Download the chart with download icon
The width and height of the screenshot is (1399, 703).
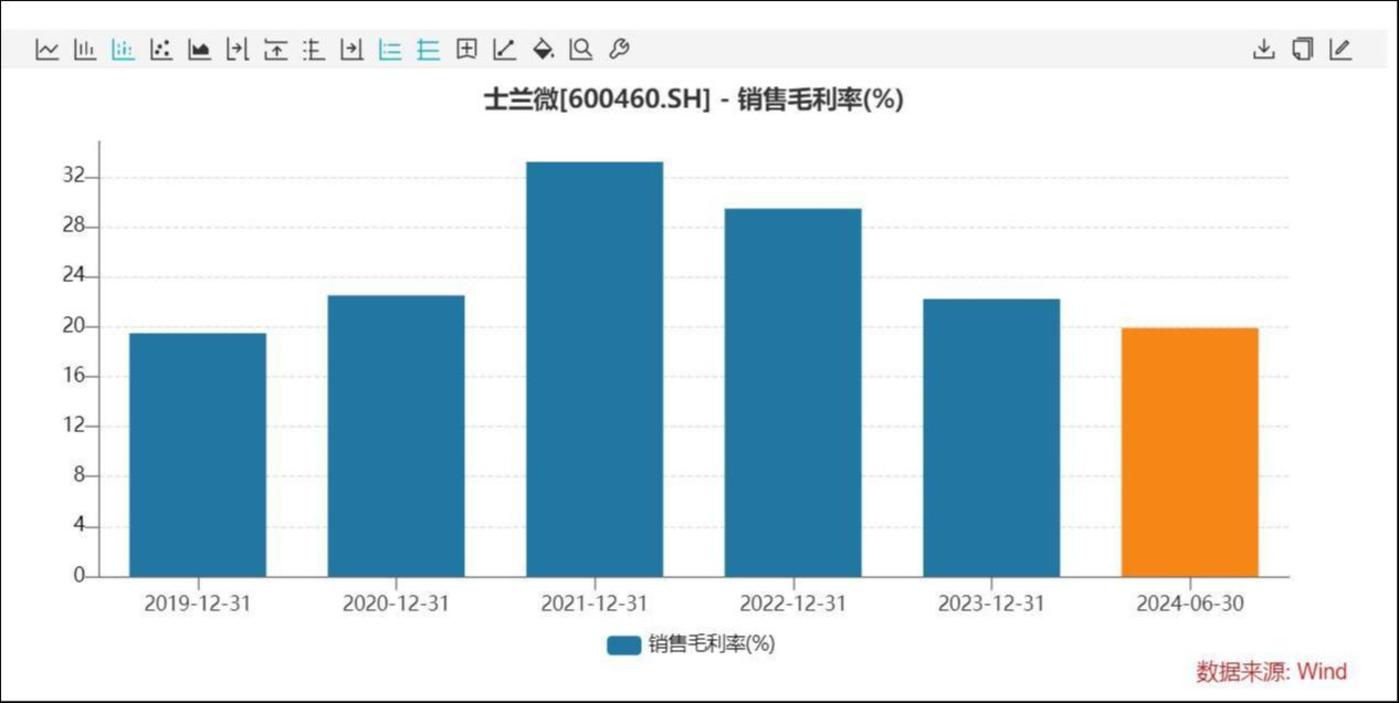tap(1264, 49)
